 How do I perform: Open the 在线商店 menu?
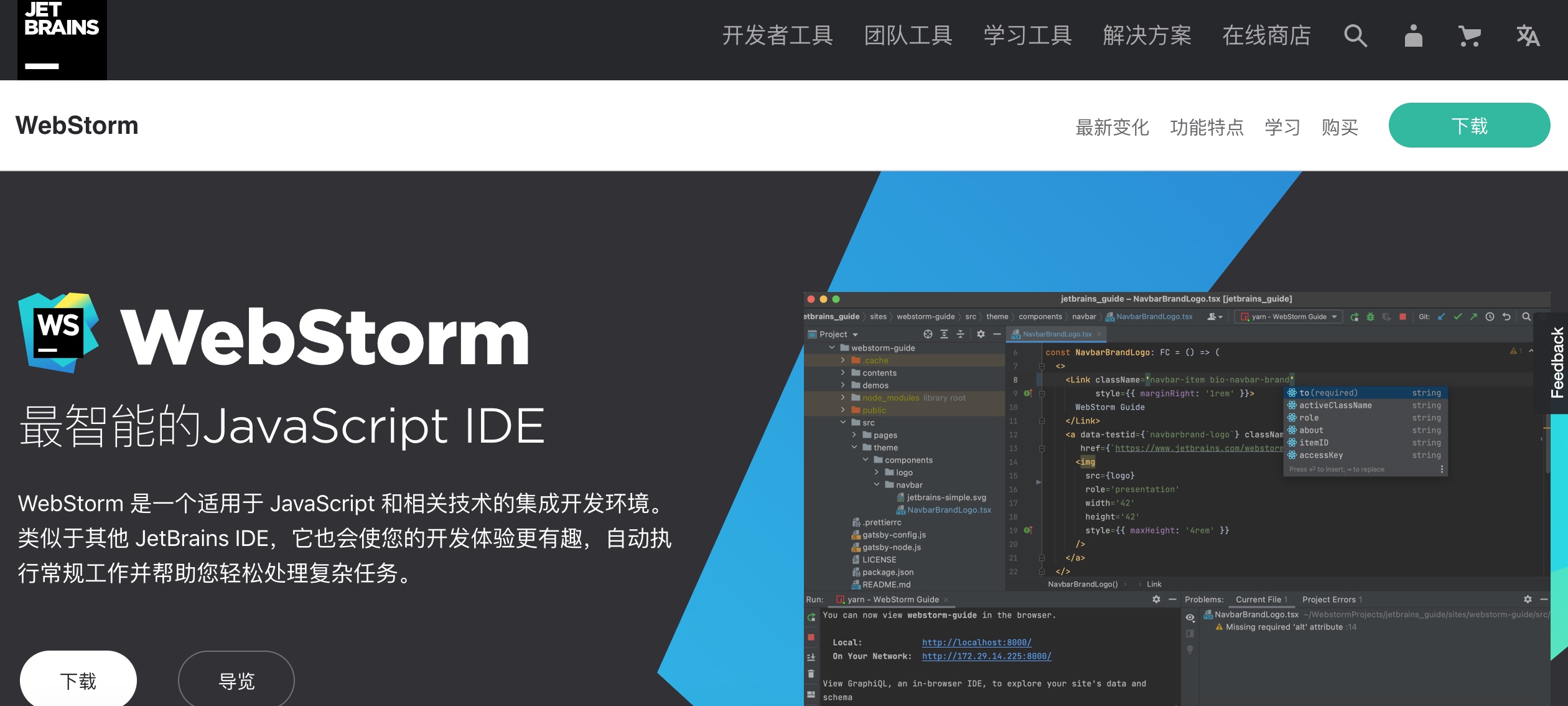pos(1266,35)
